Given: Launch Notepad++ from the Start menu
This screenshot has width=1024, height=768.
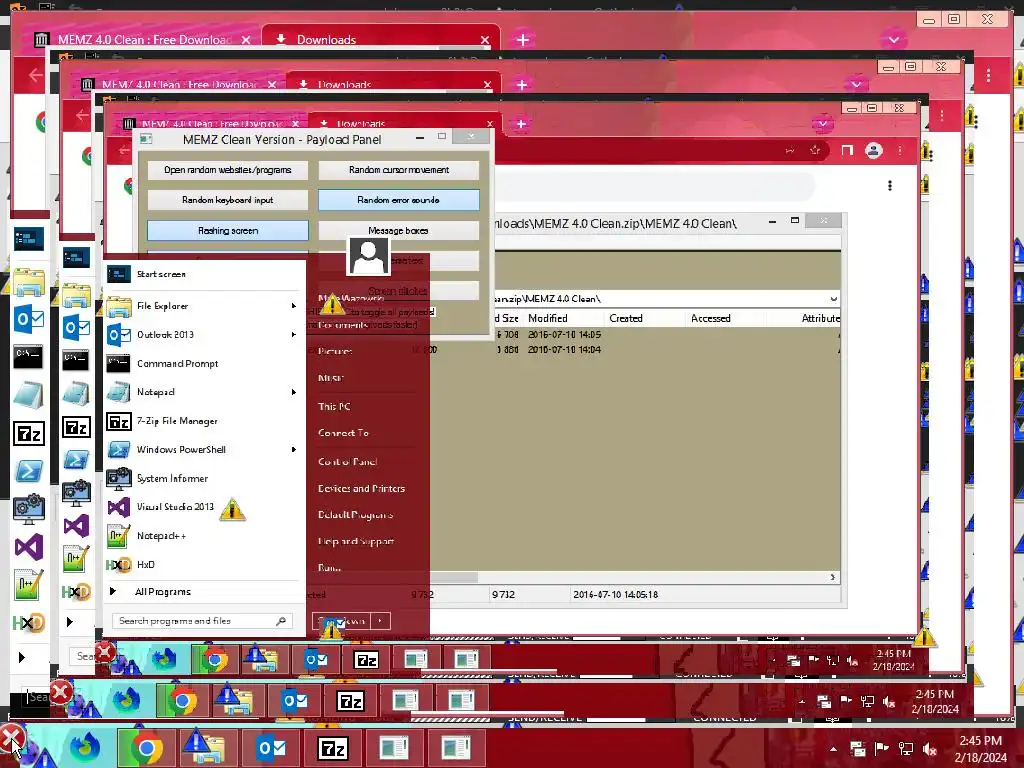Looking at the screenshot, I should (203, 536).
